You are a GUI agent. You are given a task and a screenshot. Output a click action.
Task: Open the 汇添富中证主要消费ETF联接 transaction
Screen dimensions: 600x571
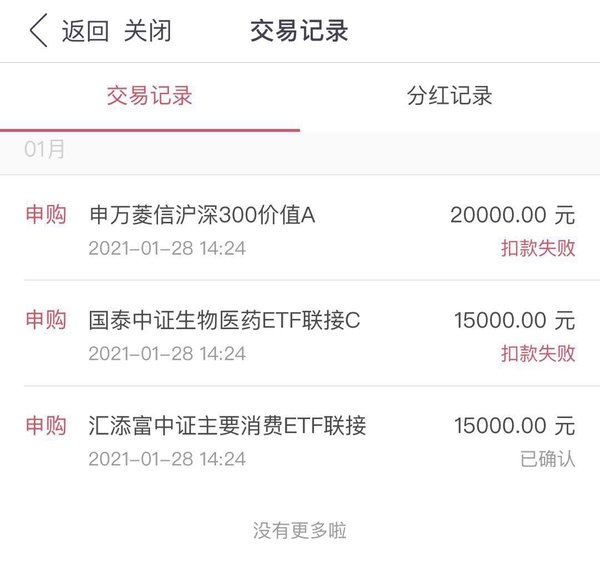tap(300, 439)
